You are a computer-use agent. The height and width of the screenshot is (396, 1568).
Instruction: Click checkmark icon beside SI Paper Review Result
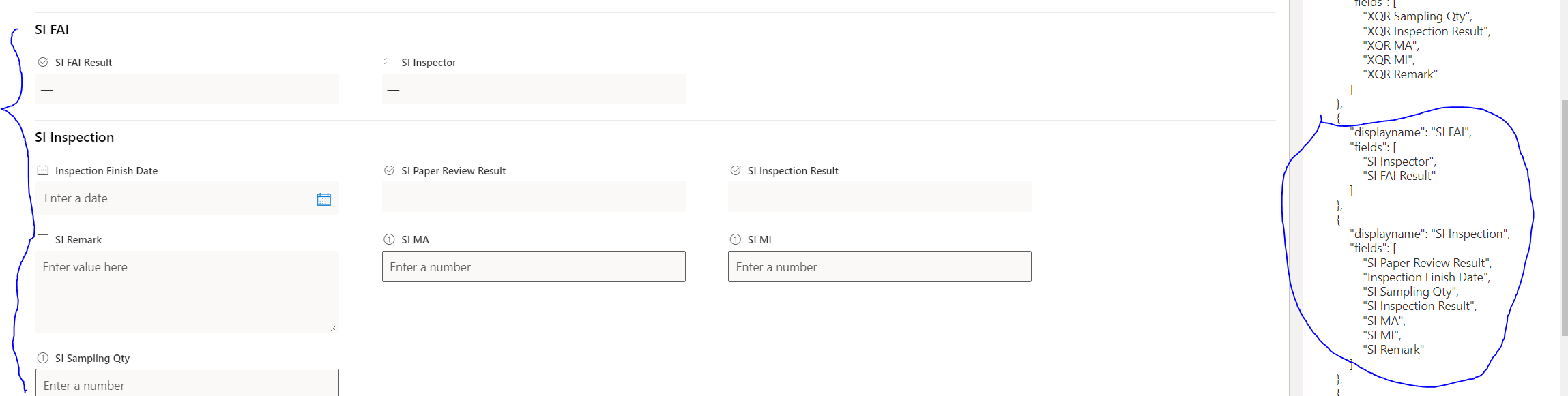pos(390,170)
